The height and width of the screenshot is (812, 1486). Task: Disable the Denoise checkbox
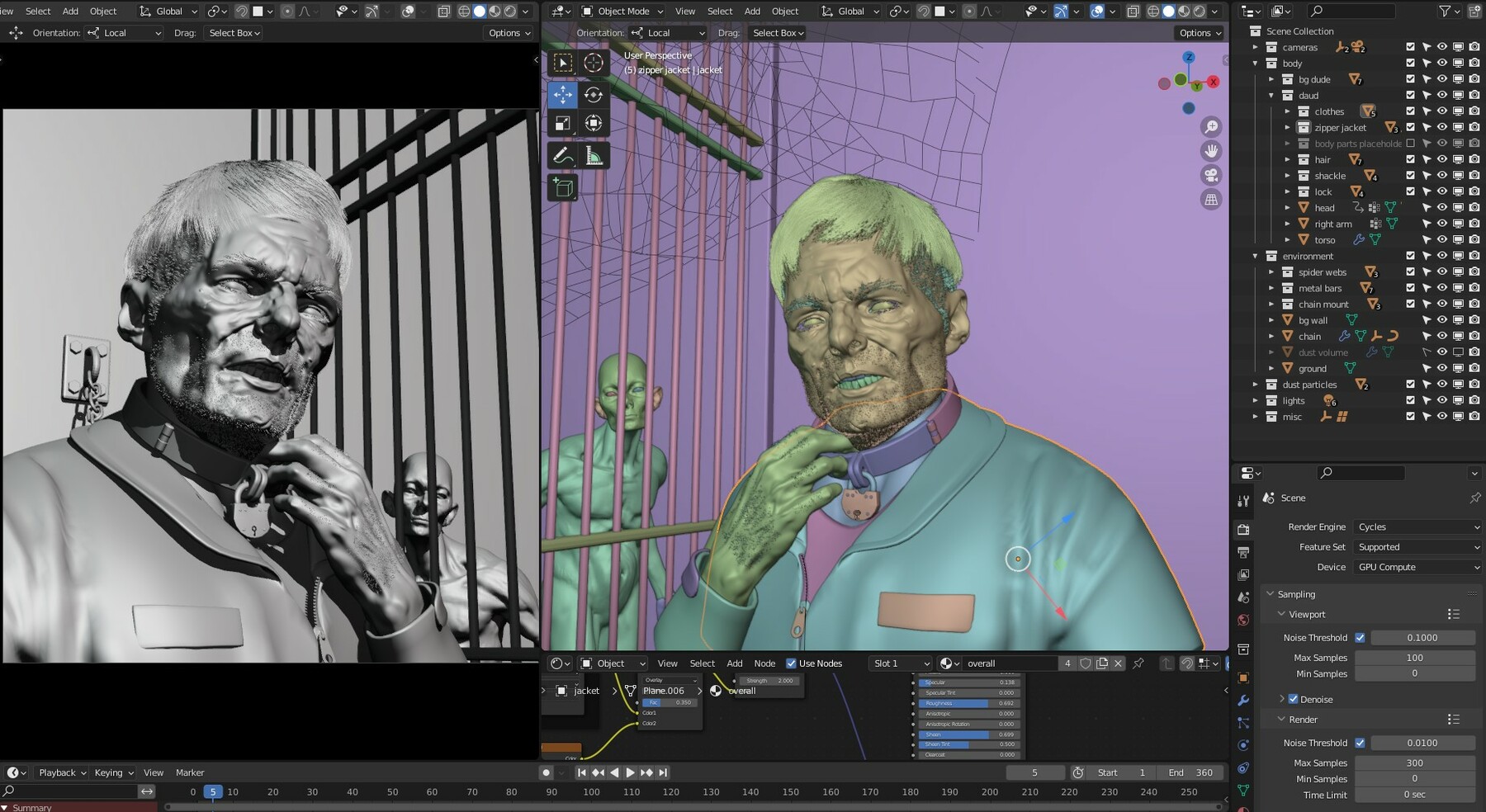(1293, 699)
